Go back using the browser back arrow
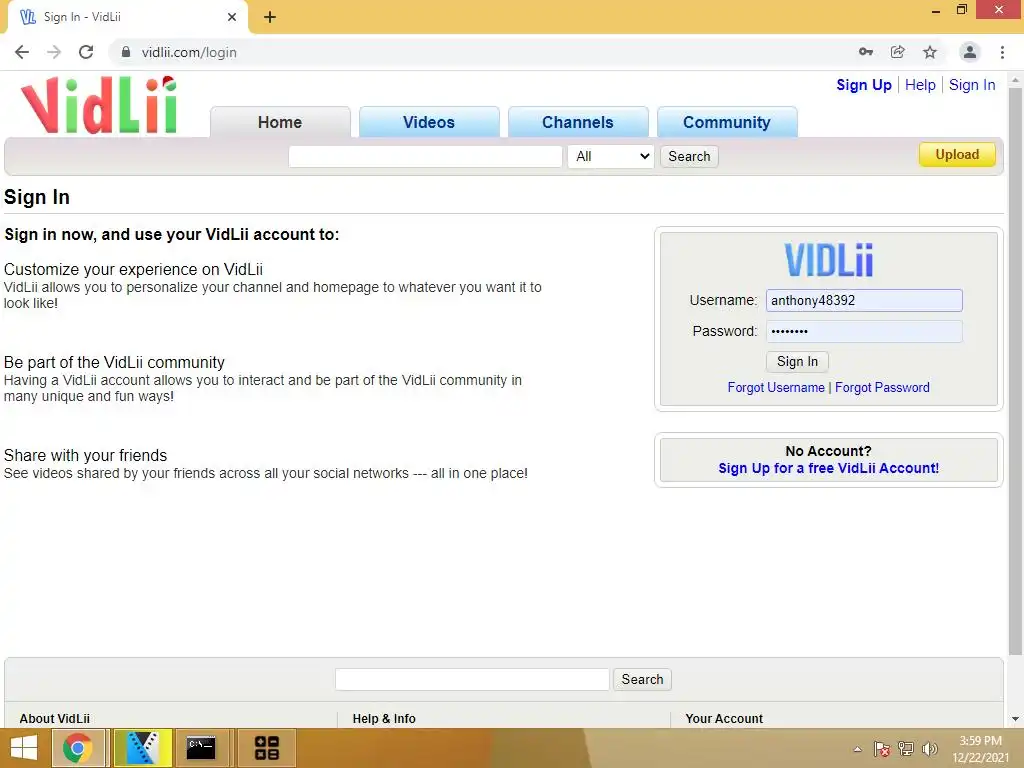Screen dimensions: 1024x768 pos(22,52)
